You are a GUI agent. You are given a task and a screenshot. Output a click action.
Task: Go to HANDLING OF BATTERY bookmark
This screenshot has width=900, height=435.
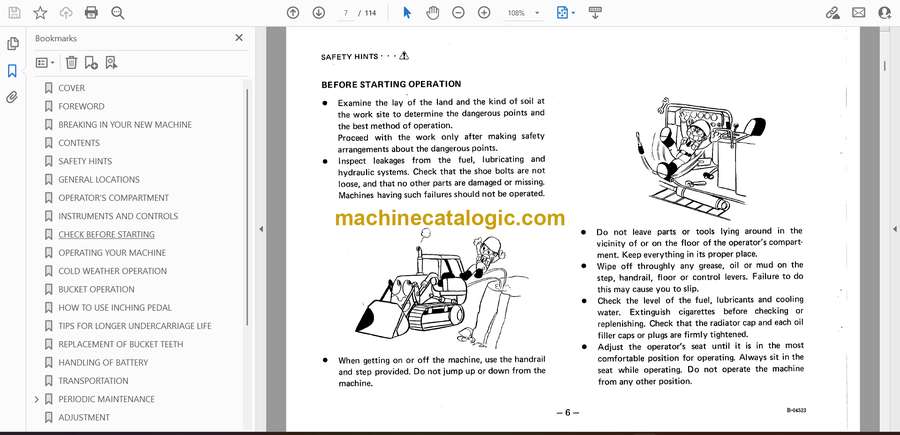(103, 363)
